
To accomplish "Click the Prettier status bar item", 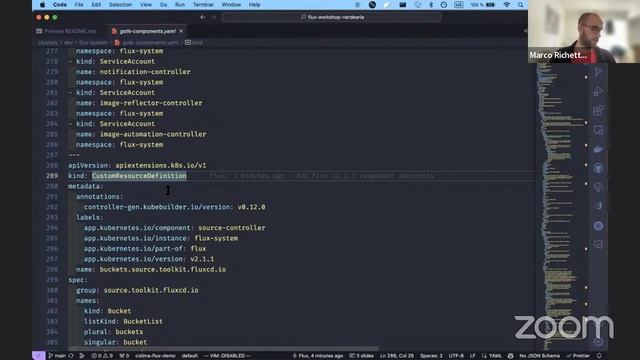I will 578,356.
